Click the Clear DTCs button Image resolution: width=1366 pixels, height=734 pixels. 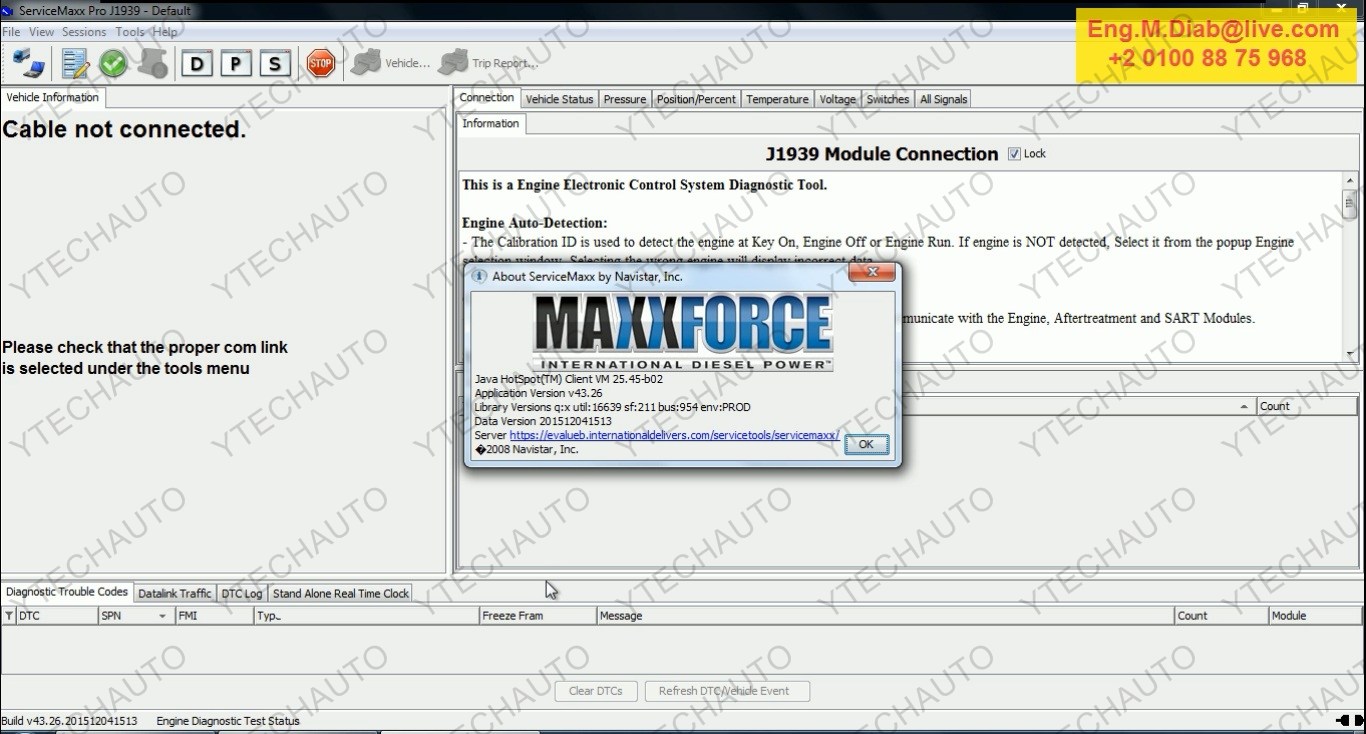[596, 691]
